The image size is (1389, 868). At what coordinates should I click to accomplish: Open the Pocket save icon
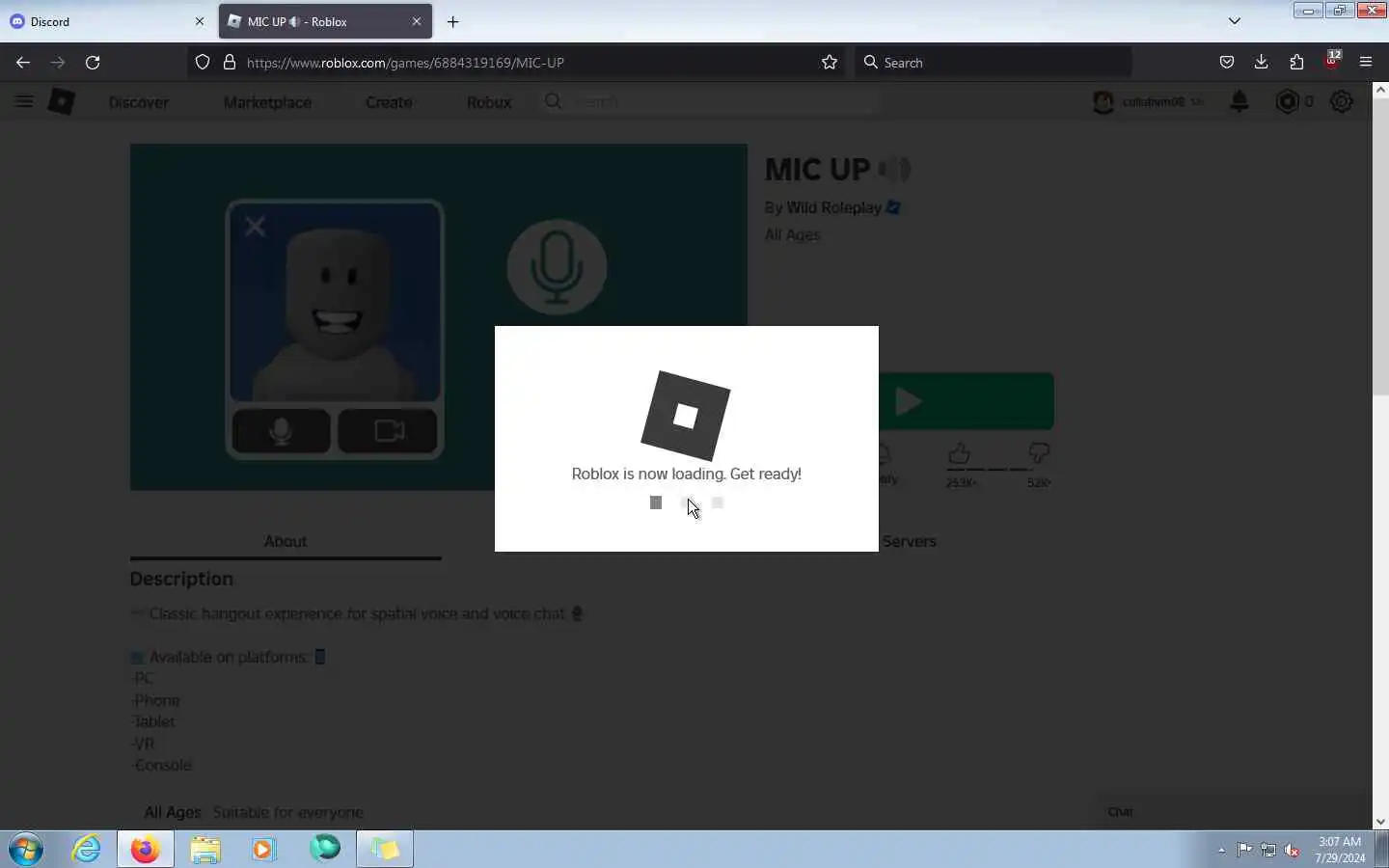click(1227, 63)
